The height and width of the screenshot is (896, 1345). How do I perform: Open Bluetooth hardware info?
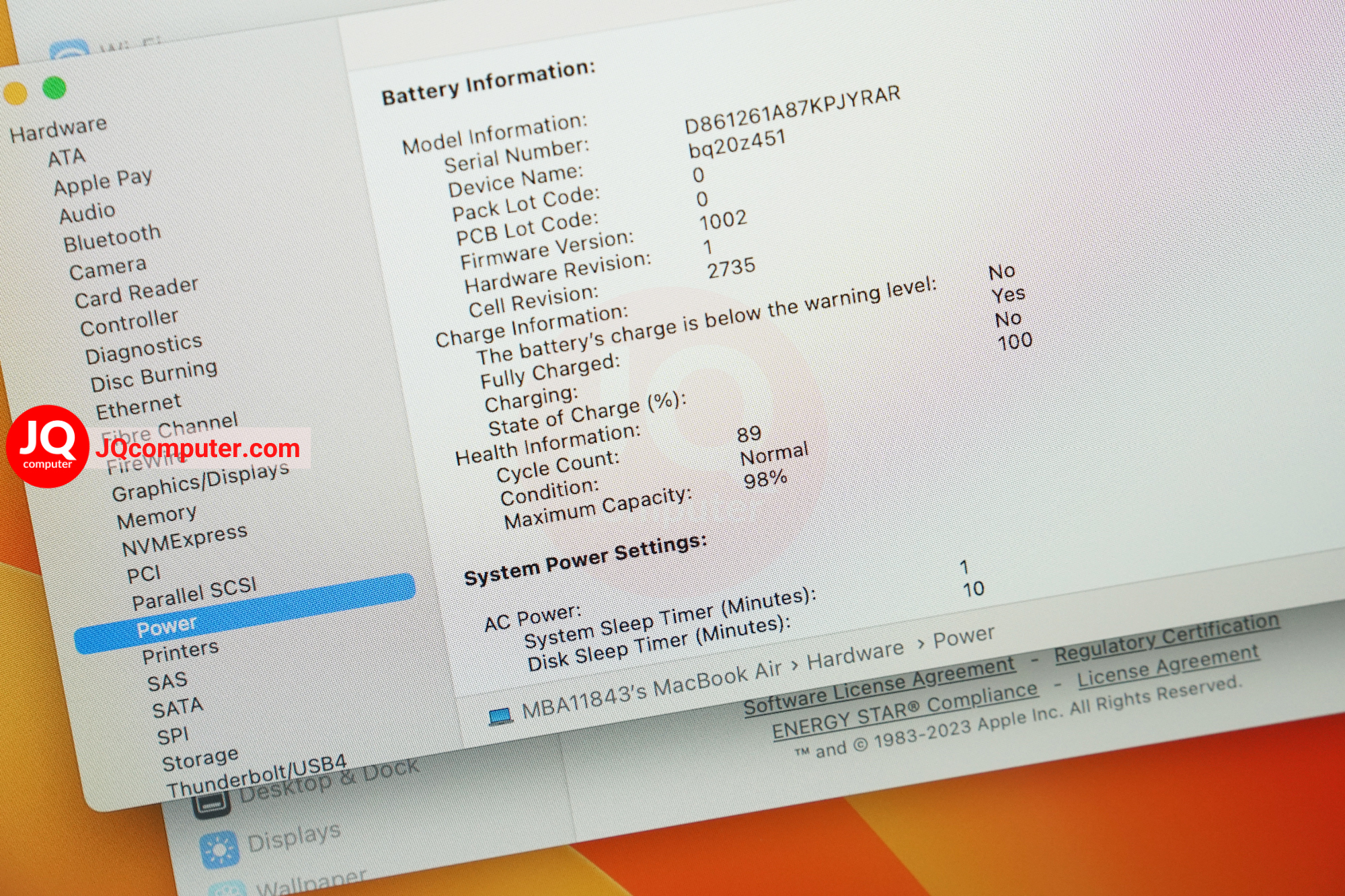click(112, 239)
